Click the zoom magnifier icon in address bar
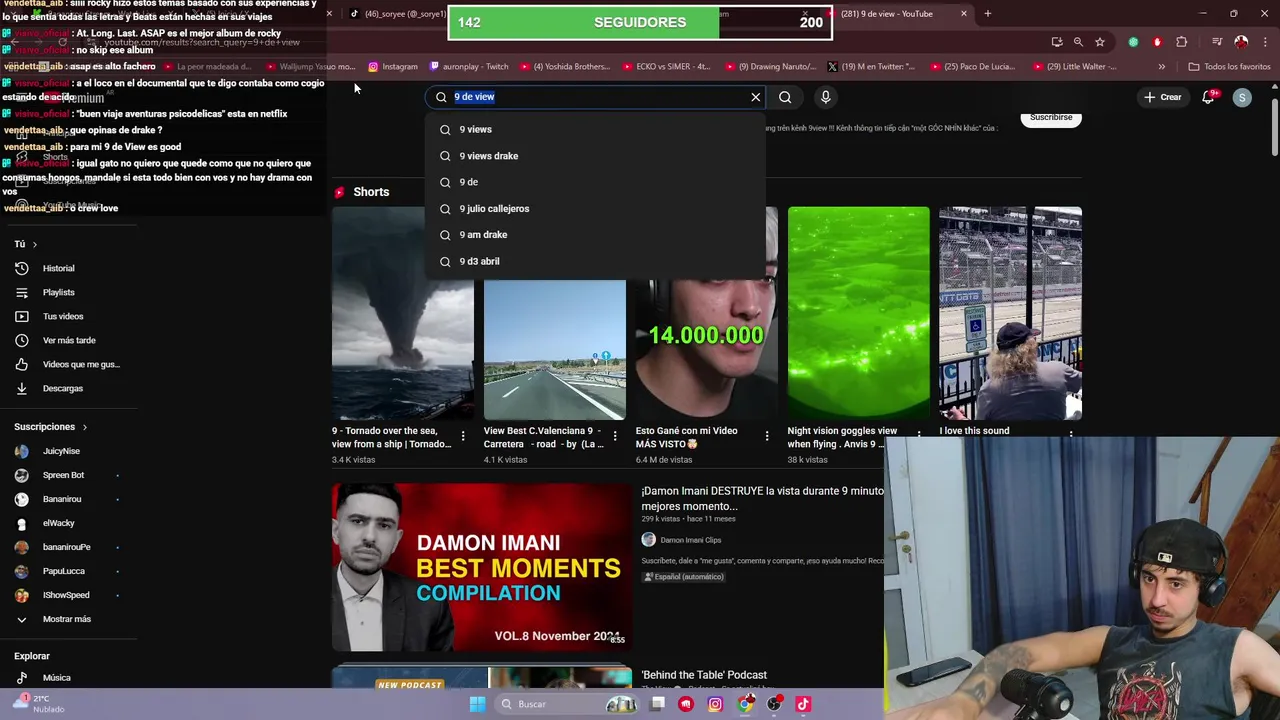Image resolution: width=1280 pixels, height=720 pixels. [1078, 42]
